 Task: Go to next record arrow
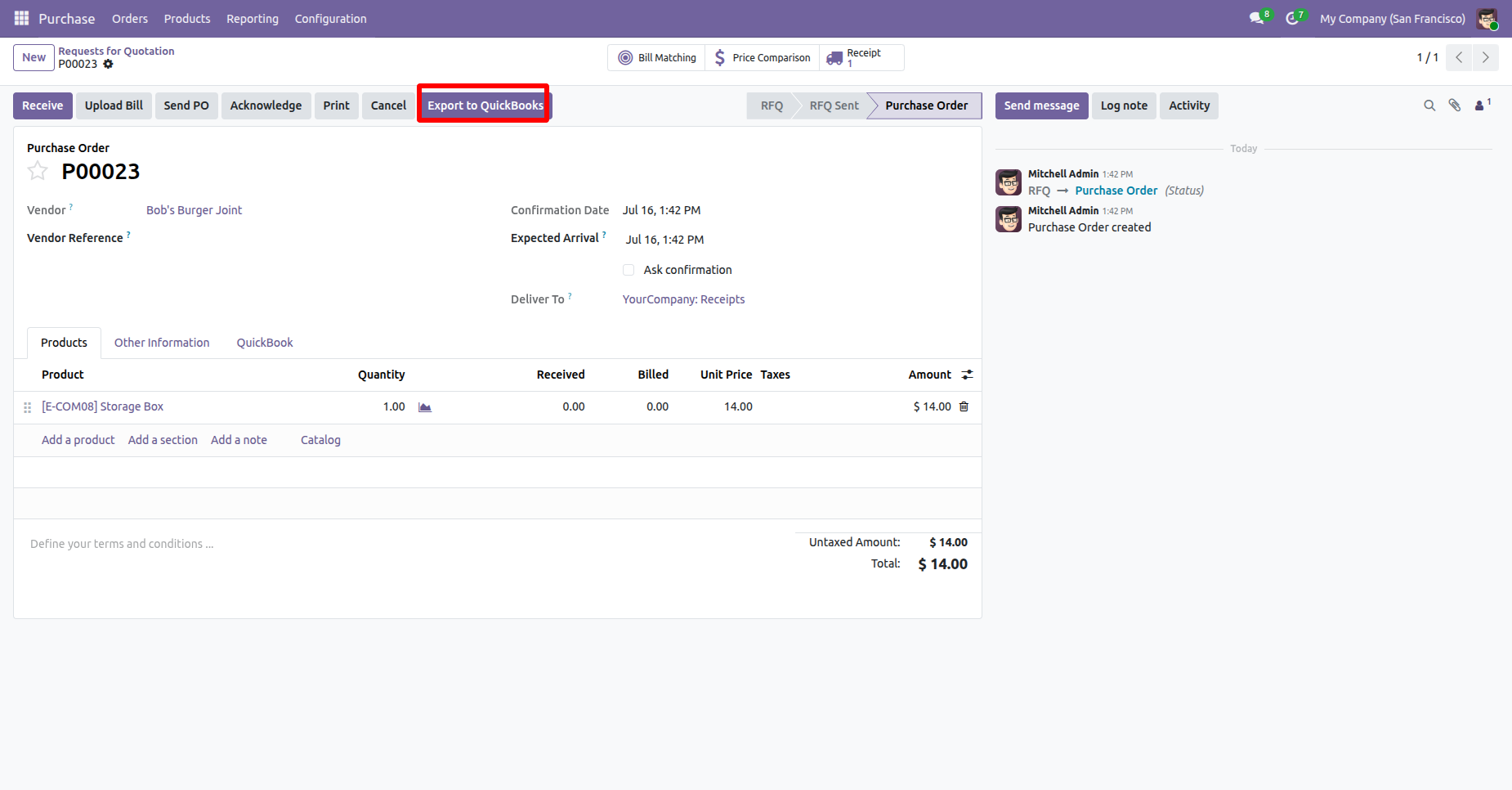click(x=1486, y=57)
